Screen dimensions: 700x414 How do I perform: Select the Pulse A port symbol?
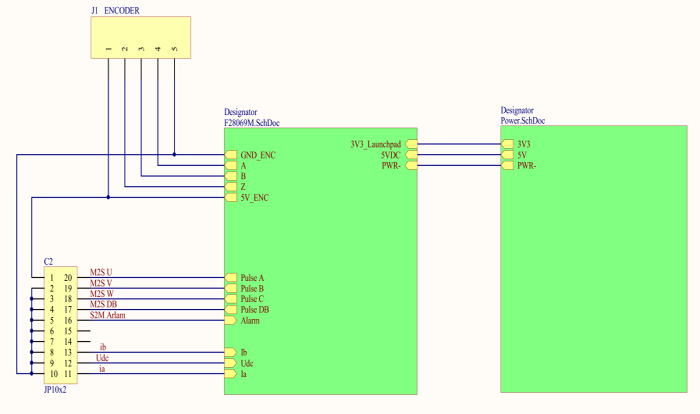pyautogui.click(x=231, y=277)
